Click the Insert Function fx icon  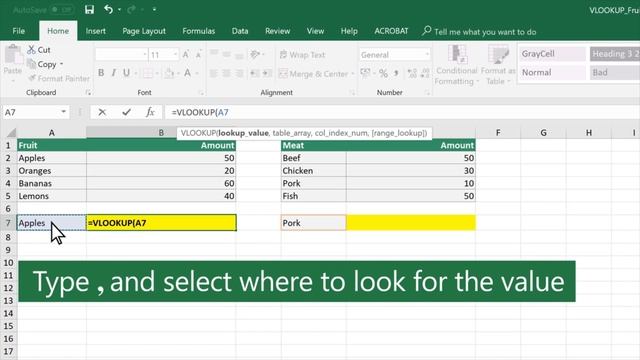[x=150, y=112]
